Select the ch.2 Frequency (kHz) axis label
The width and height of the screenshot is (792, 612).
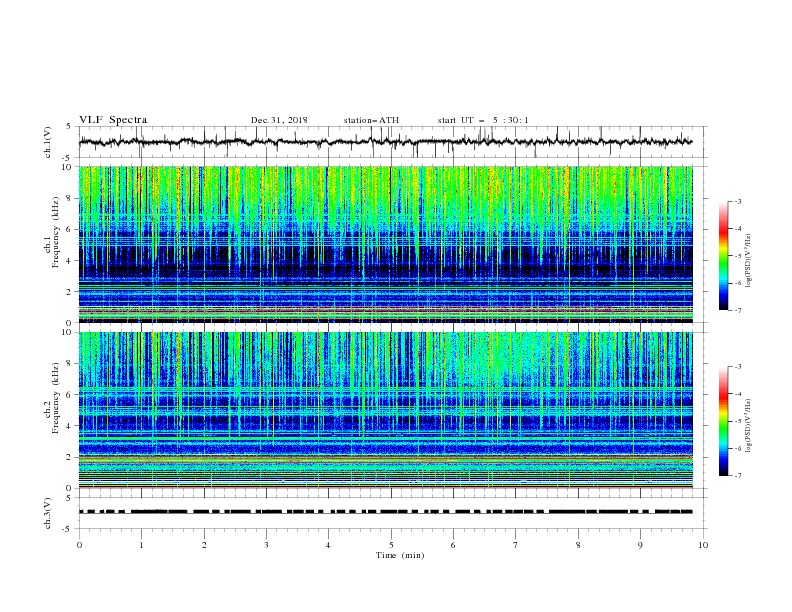51,398
